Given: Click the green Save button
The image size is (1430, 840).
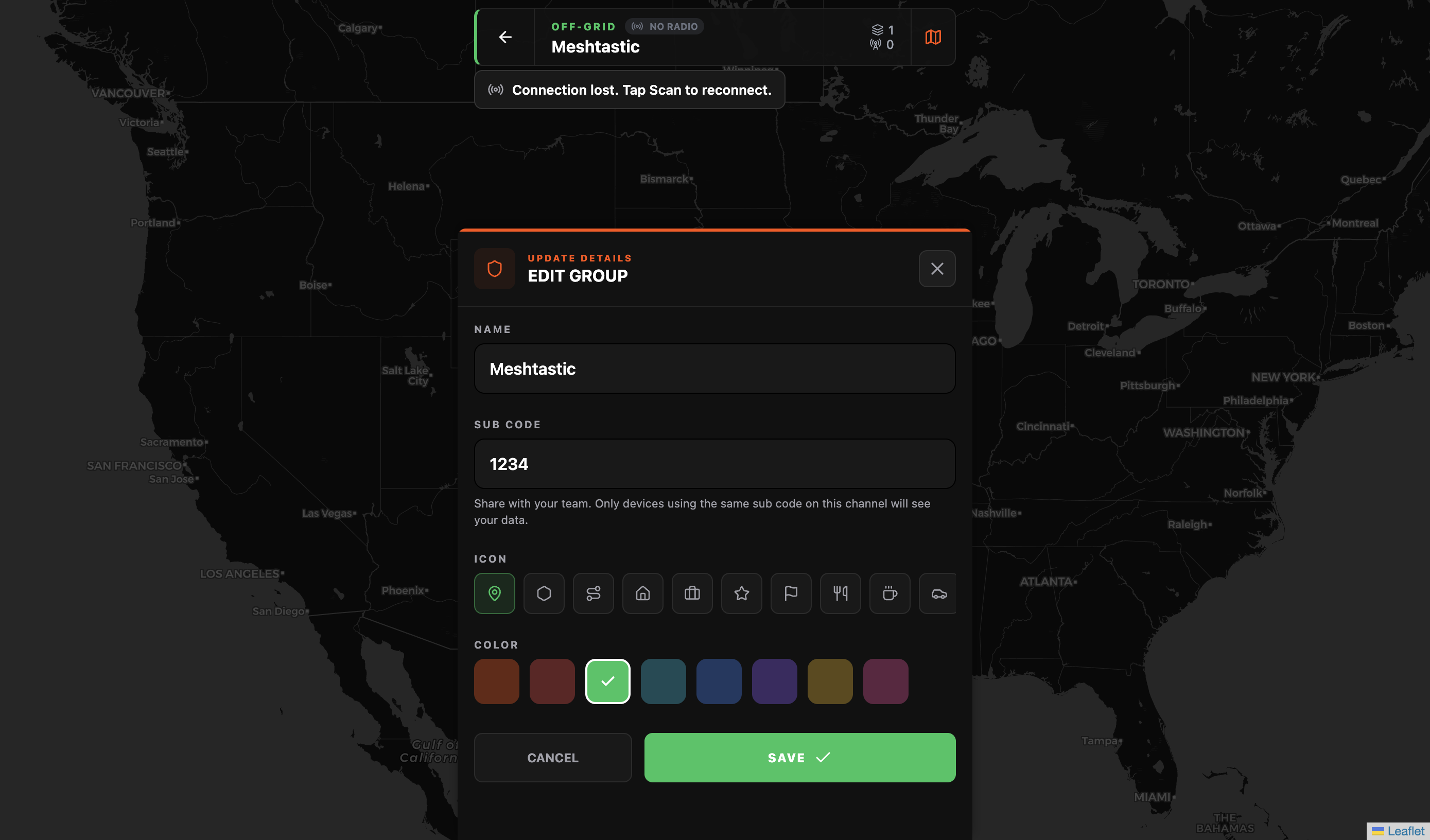Looking at the screenshot, I should click(799, 758).
